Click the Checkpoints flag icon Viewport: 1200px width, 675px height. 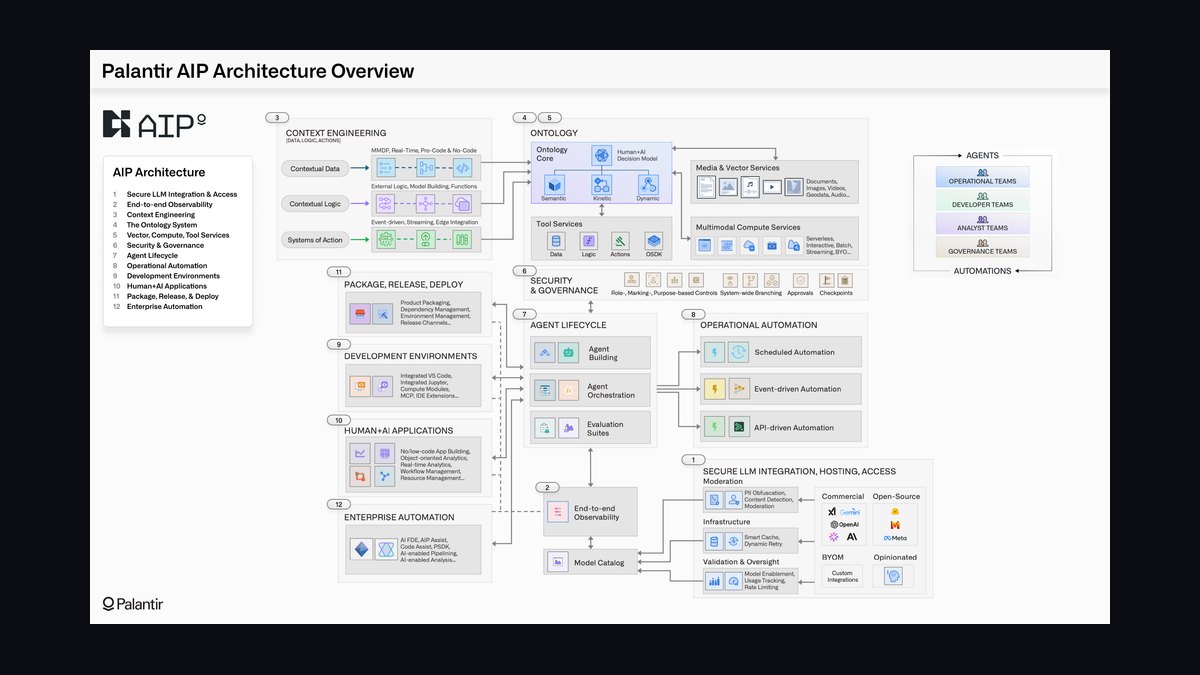(x=826, y=281)
